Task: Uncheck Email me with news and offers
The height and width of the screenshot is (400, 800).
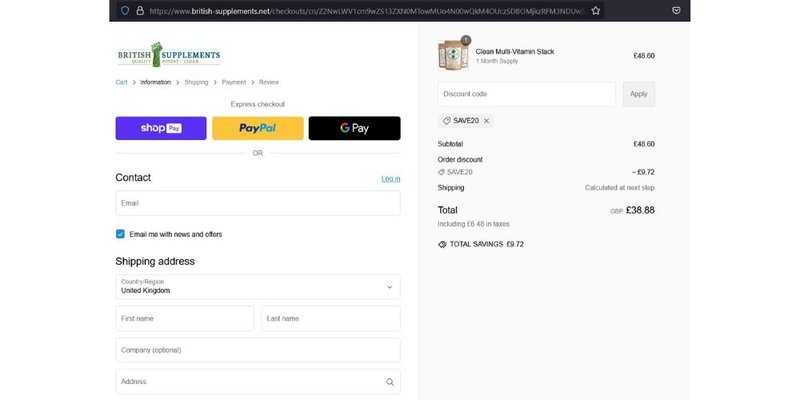Action: [x=120, y=234]
